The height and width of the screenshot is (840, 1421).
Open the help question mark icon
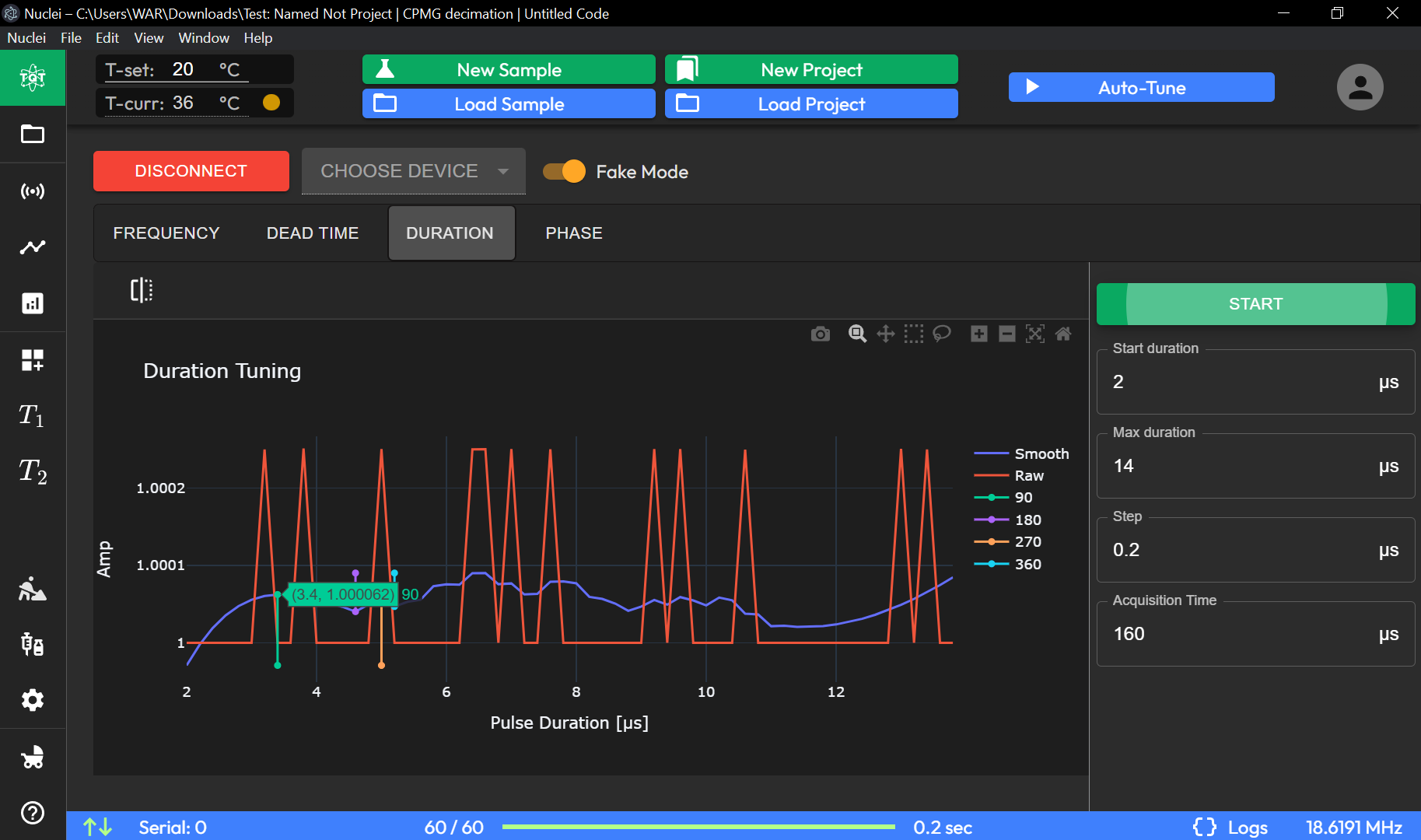33,813
